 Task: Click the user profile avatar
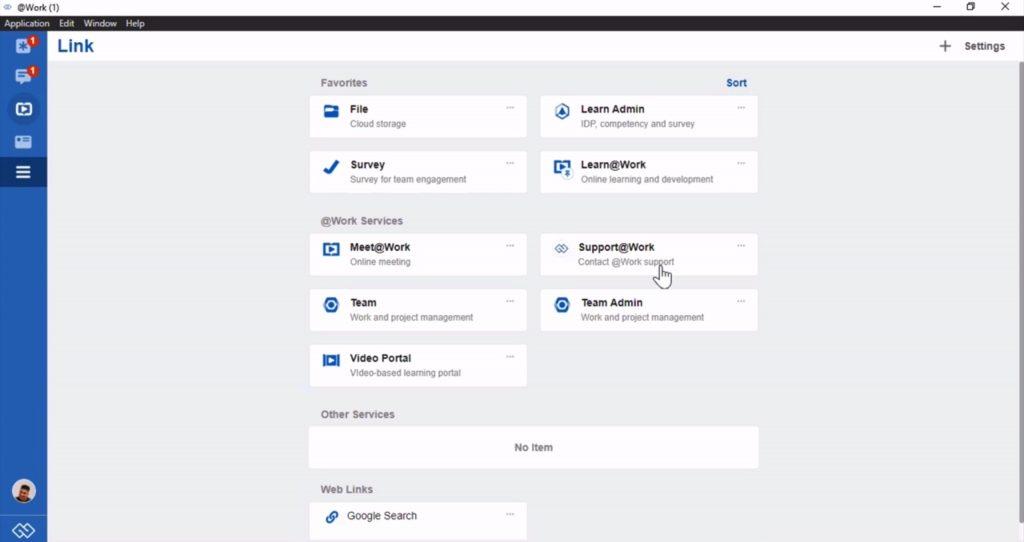click(x=23, y=491)
